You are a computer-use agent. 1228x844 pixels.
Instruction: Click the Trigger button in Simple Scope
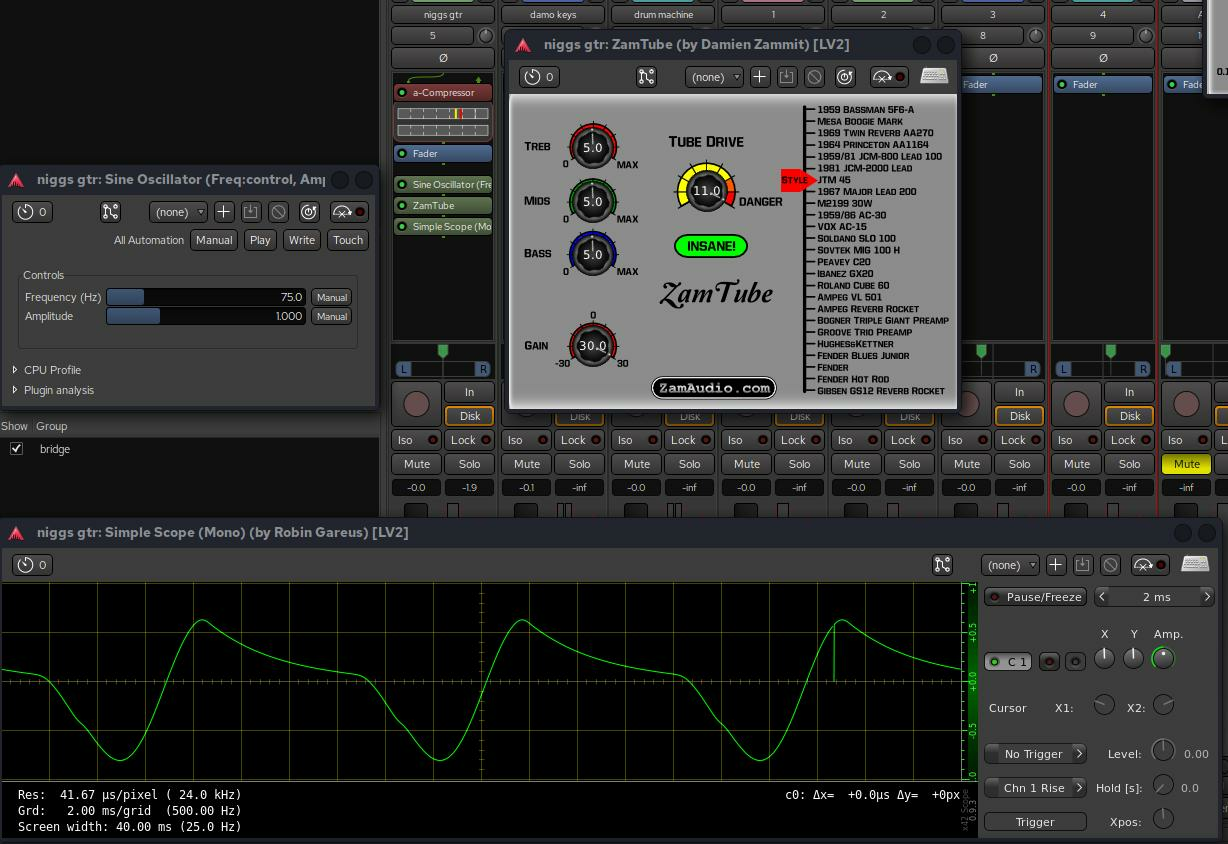tap(1035, 822)
